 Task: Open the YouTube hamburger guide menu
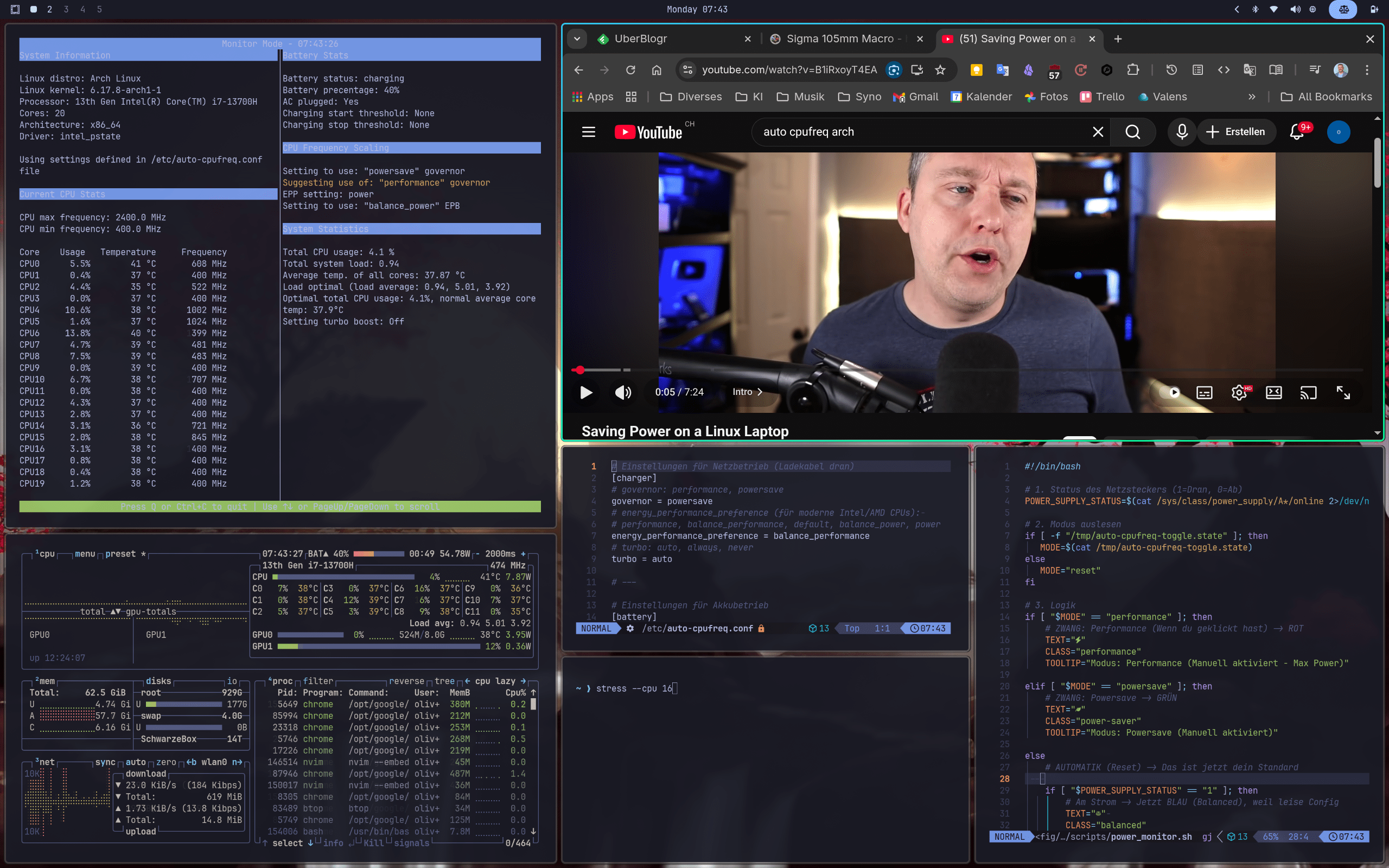[588, 132]
